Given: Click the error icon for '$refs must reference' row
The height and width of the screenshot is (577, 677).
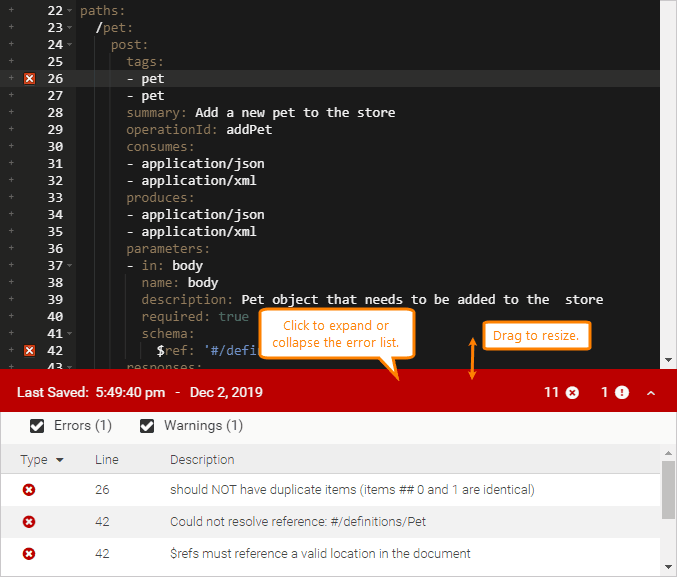Looking at the screenshot, I should (x=29, y=554).
